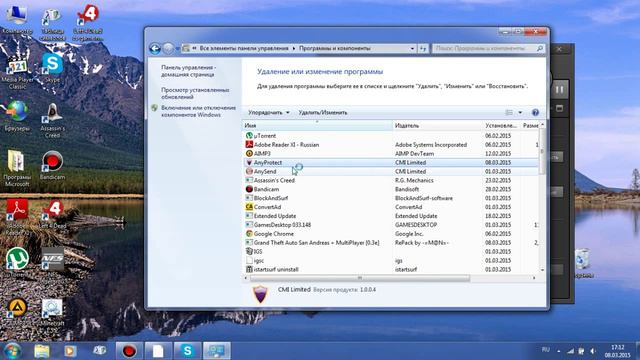Open Панель управления домашняя страница link
The image size is (640, 360).
click(x=188, y=71)
